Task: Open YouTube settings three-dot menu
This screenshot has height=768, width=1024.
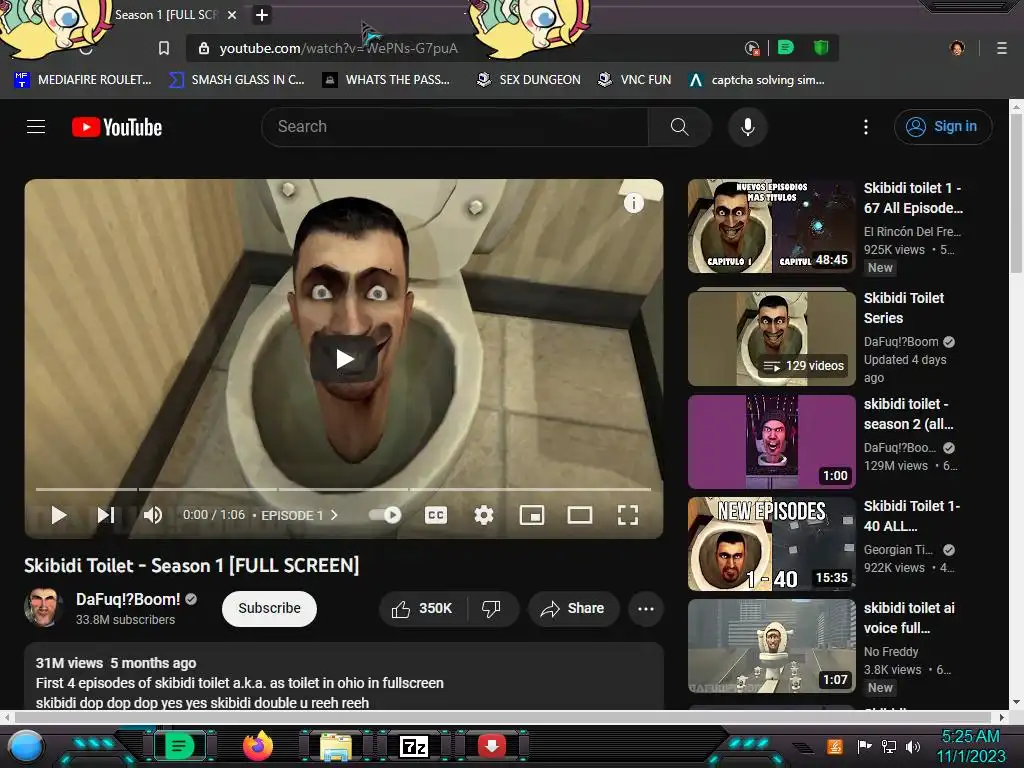Action: [866, 127]
